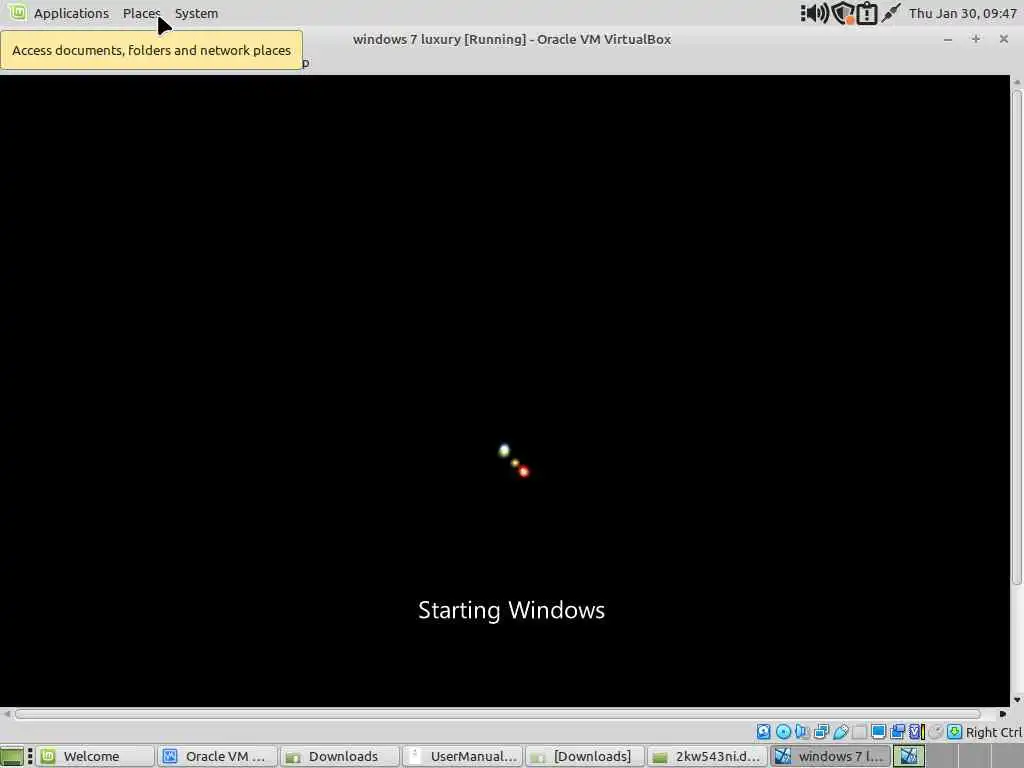Switch to the Downloads taskbar window
This screenshot has height=768, width=1024.
tap(340, 756)
